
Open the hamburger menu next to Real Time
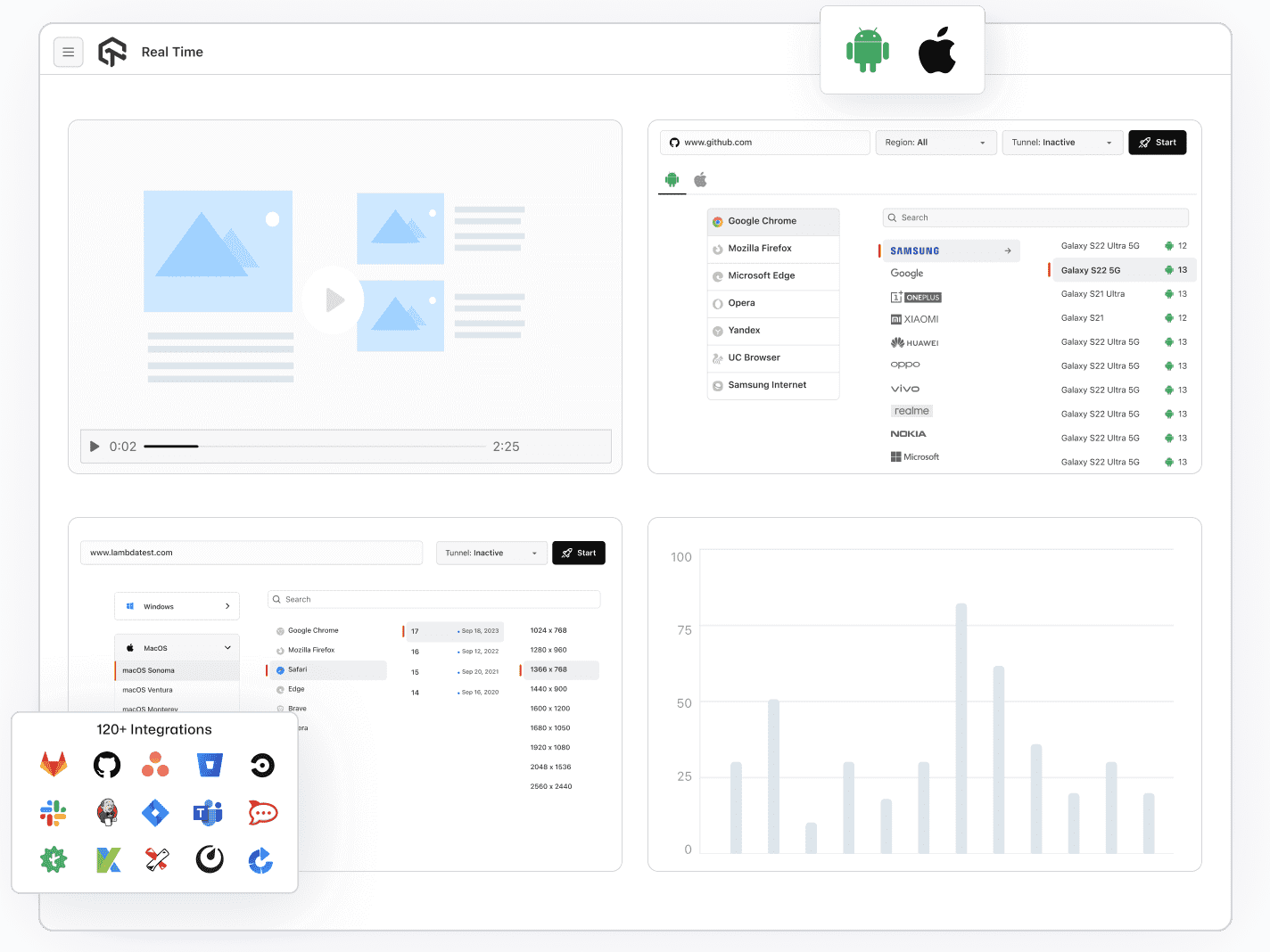(69, 53)
